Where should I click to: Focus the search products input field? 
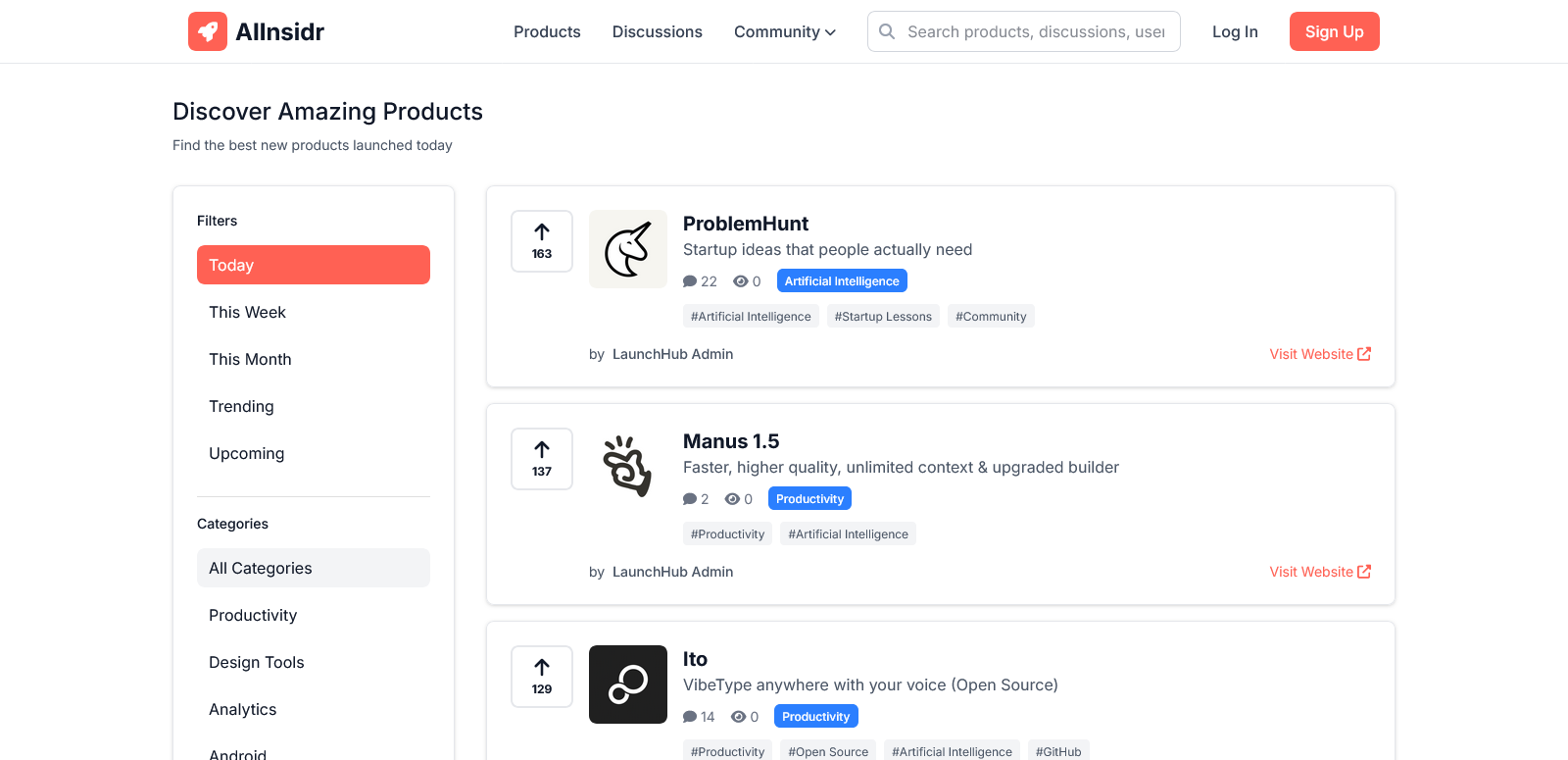point(1036,31)
